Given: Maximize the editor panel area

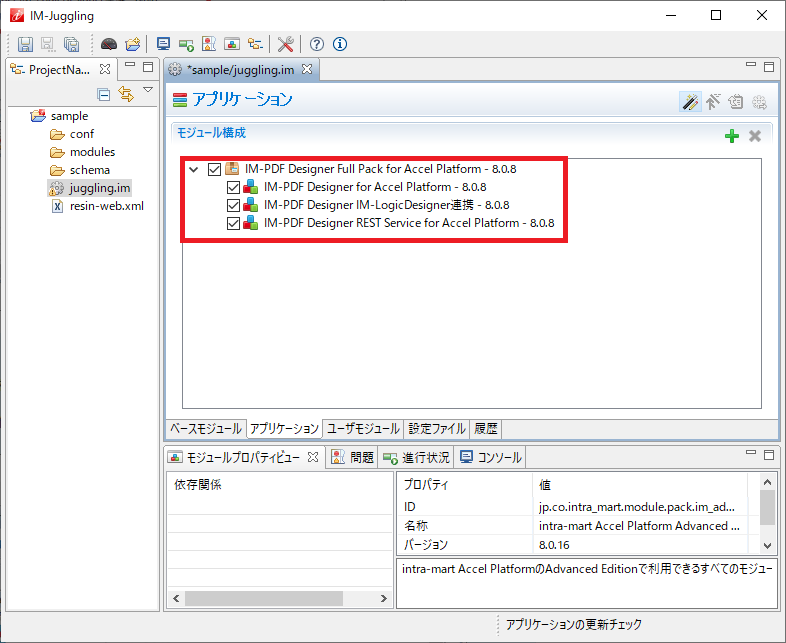Looking at the screenshot, I should (769, 66).
